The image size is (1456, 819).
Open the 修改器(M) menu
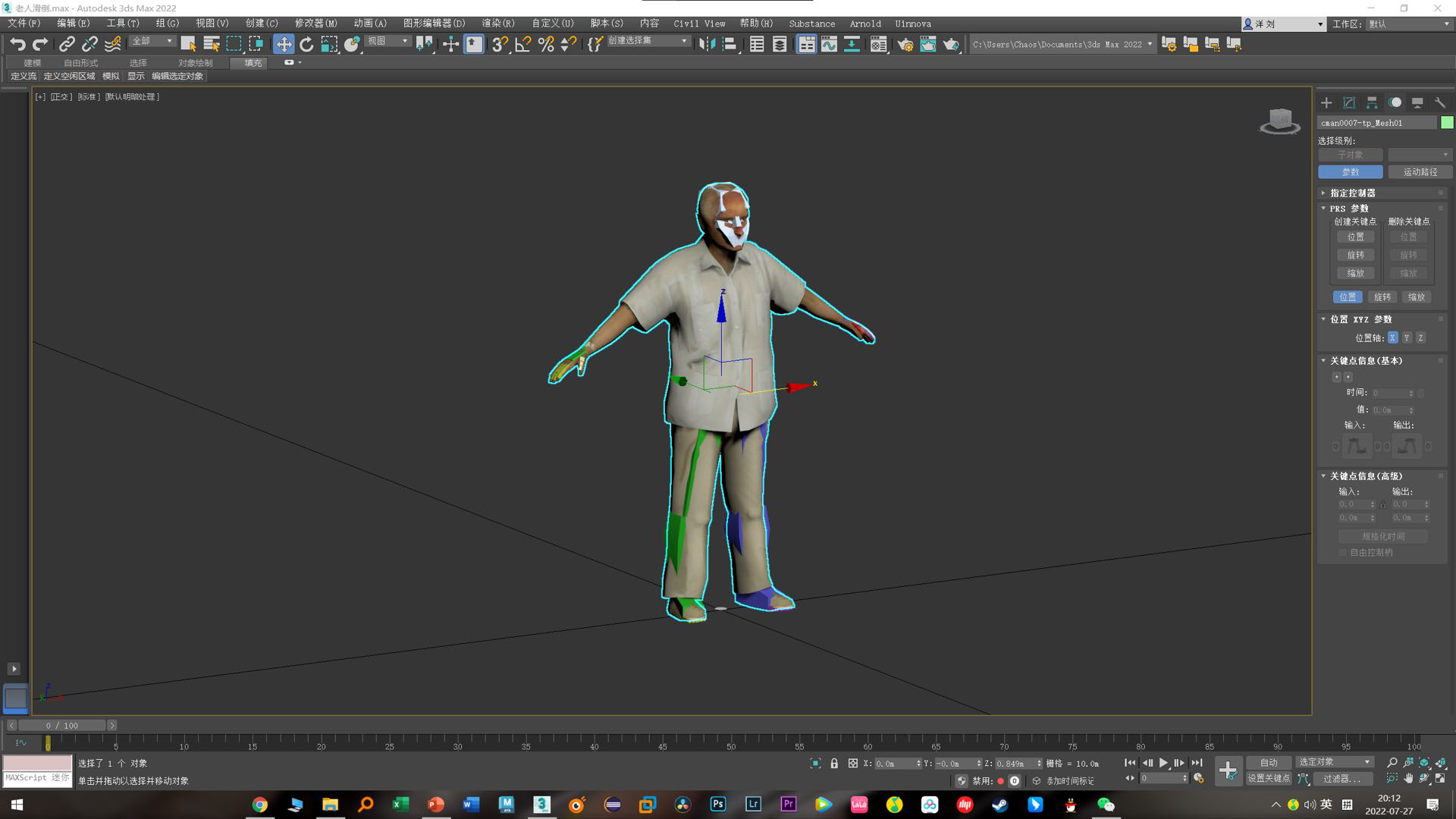pyautogui.click(x=315, y=24)
